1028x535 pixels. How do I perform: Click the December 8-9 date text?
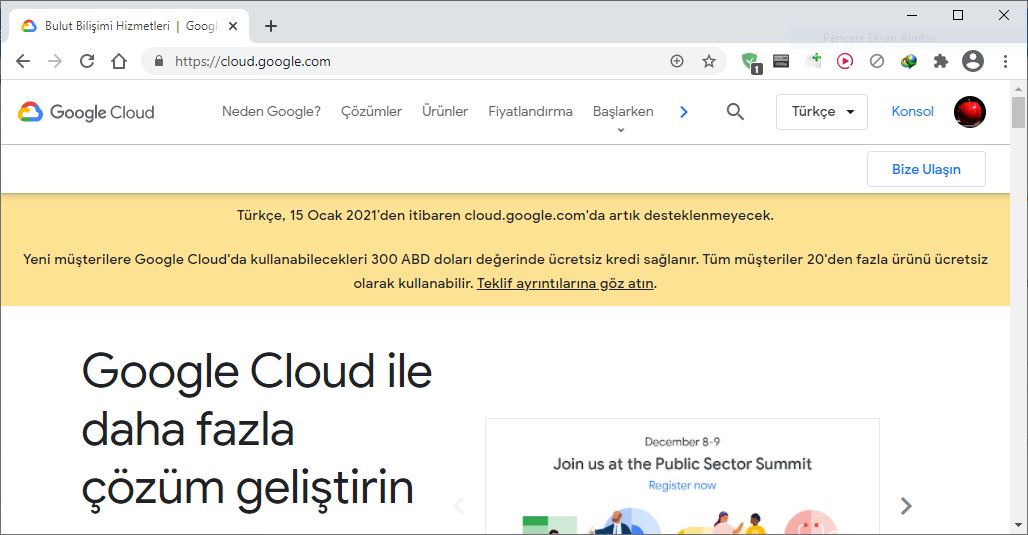682,441
